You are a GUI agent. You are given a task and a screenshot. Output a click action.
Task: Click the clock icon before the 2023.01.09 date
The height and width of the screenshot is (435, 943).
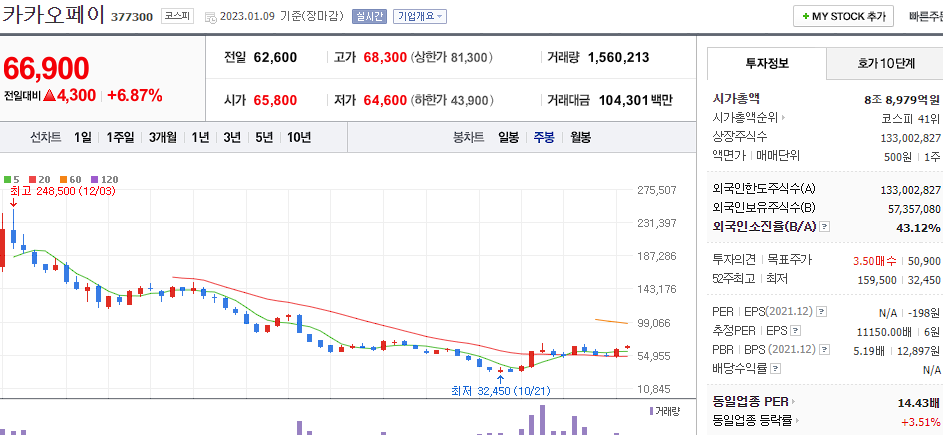210,17
